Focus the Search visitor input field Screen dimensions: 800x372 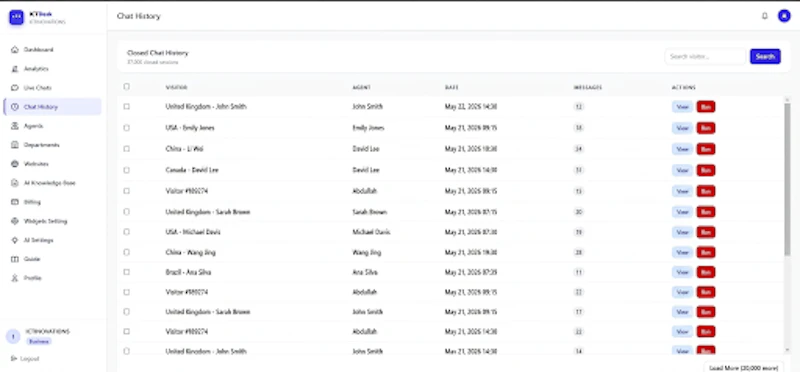(706, 57)
